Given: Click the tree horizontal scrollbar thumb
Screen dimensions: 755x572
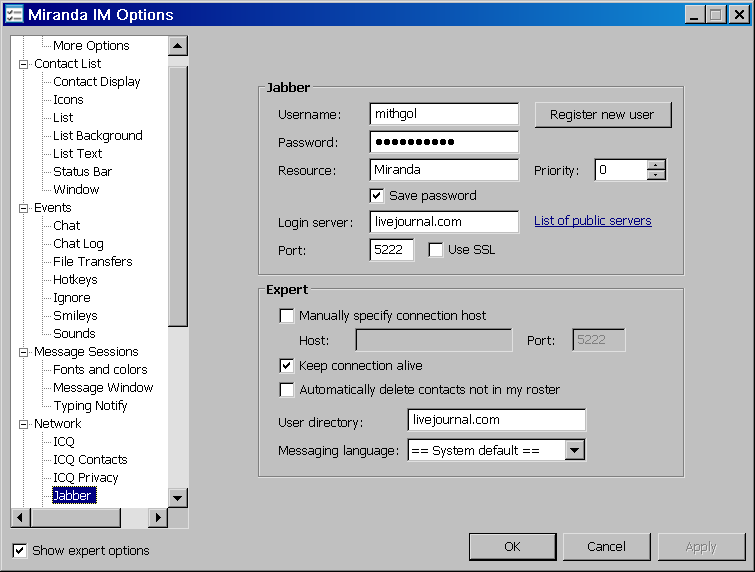Looking at the screenshot, I should [x=76, y=518].
